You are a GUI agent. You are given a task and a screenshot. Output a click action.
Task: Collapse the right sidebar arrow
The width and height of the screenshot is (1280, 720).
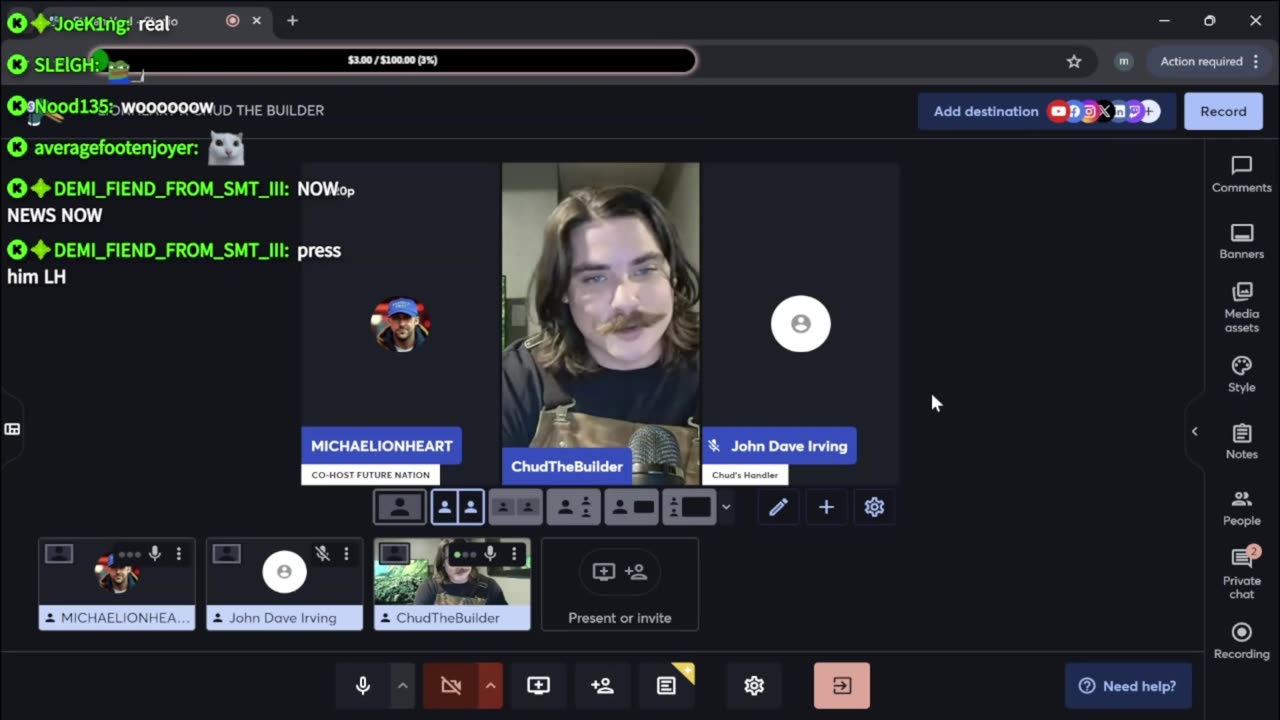click(x=1194, y=431)
